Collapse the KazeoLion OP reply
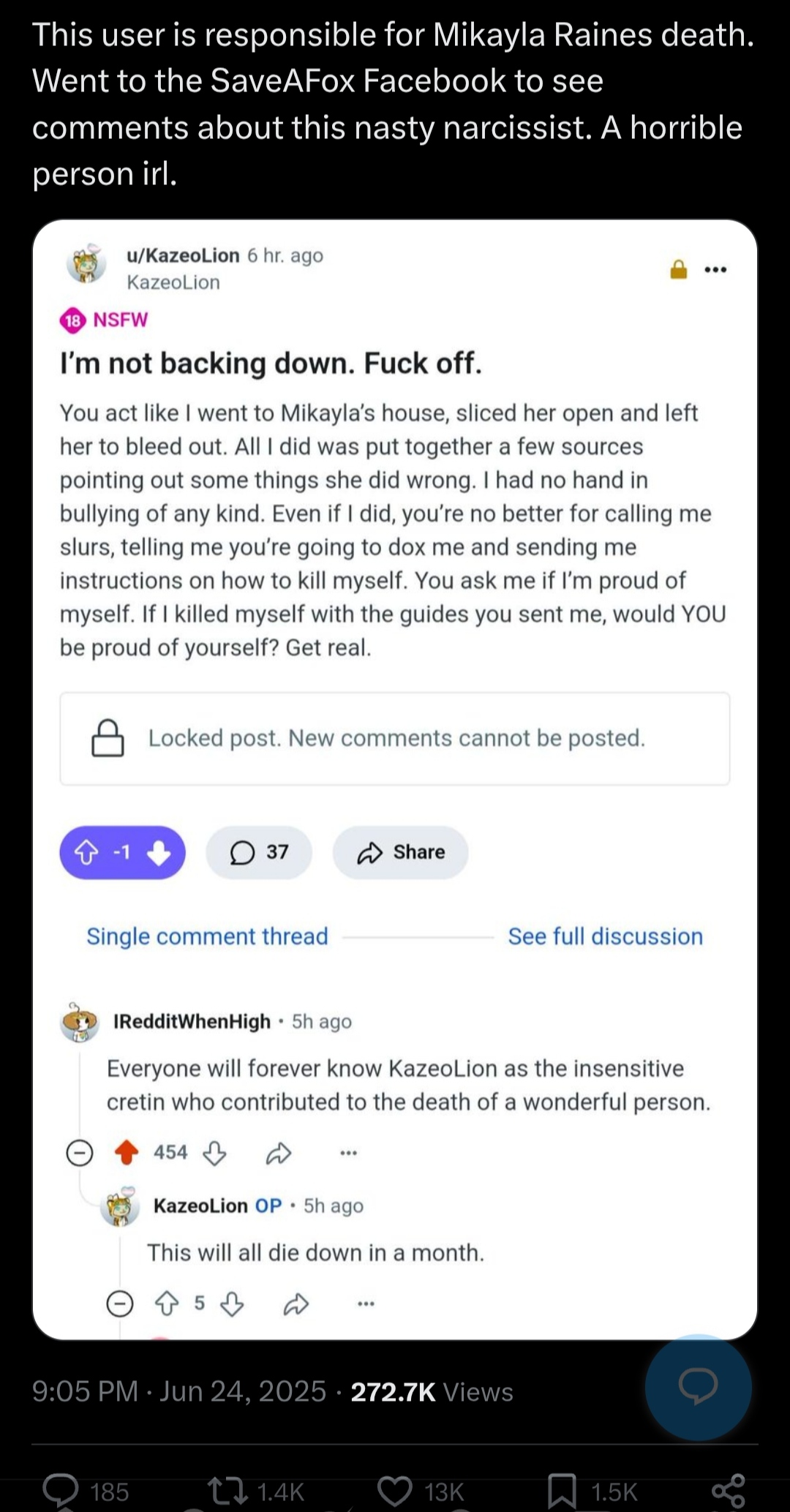This screenshot has height=1512, width=790. (x=120, y=1304)
